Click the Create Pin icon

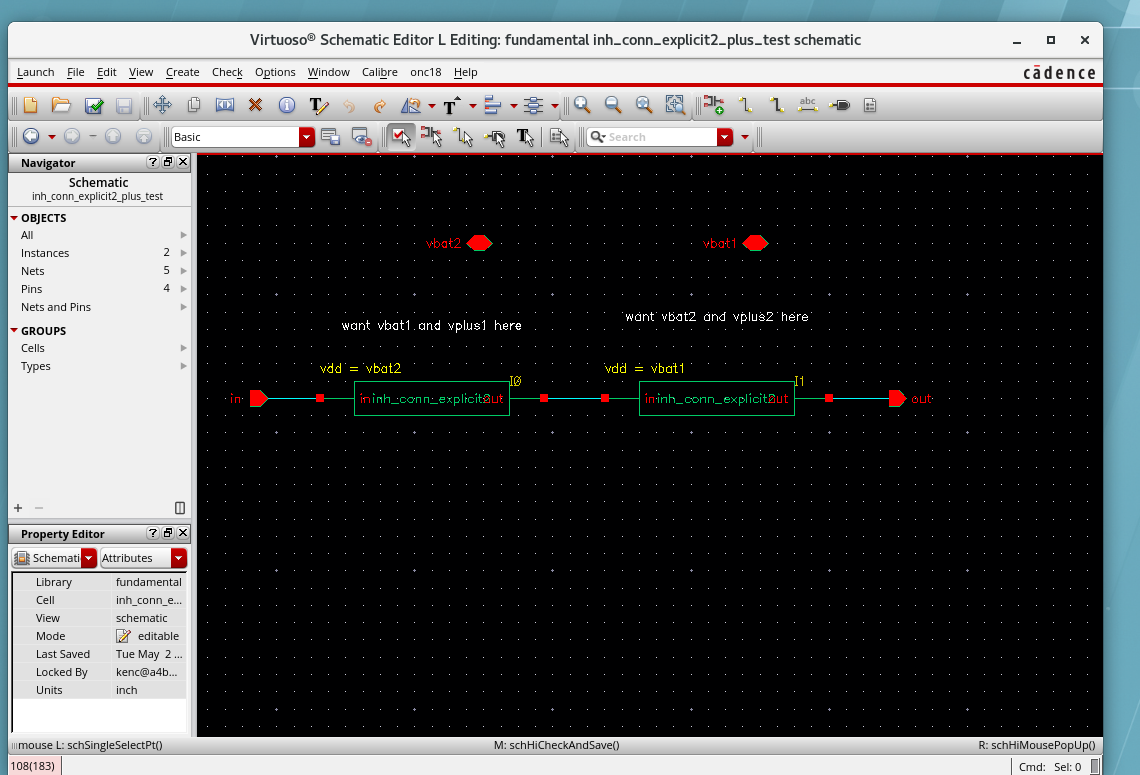(839, 105)
